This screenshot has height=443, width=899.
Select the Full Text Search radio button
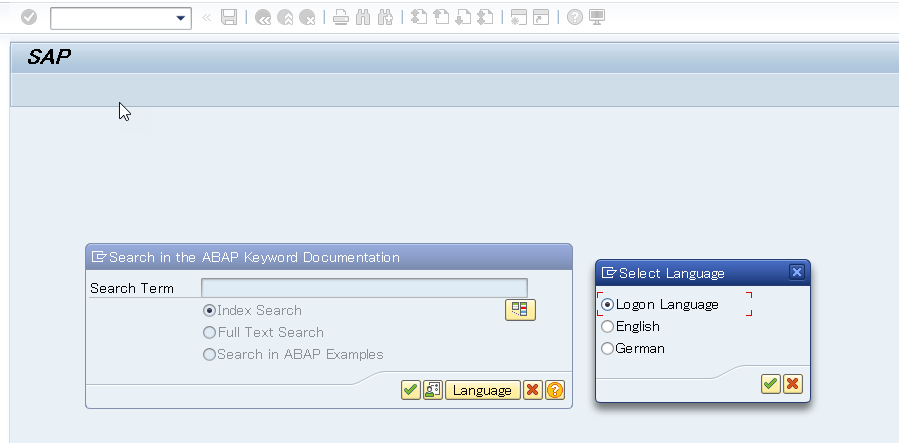pos(209,332)
